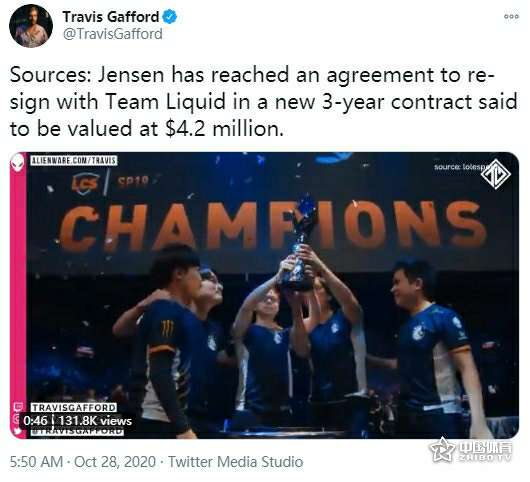The image size is (530, 482).
Task: Click the 131.8K views counter
Action: [x=95, y=421]
